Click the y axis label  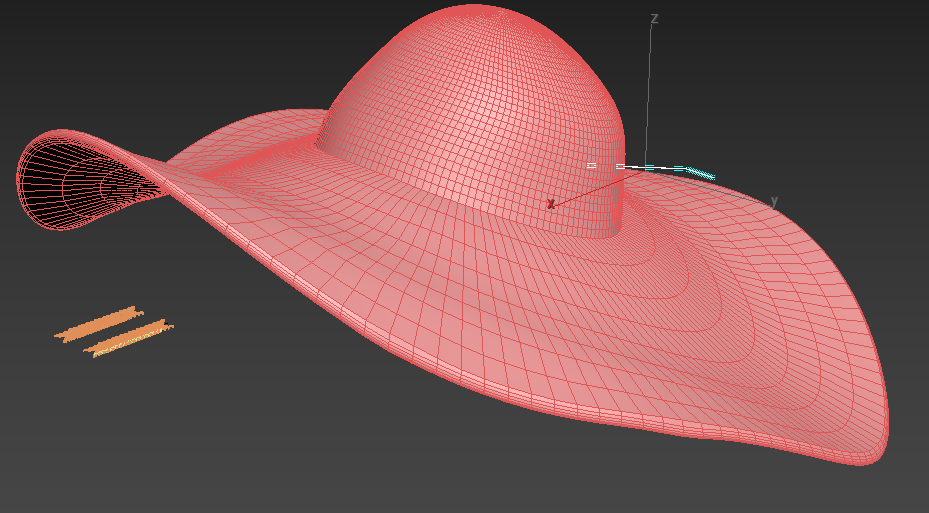(774, 201)
